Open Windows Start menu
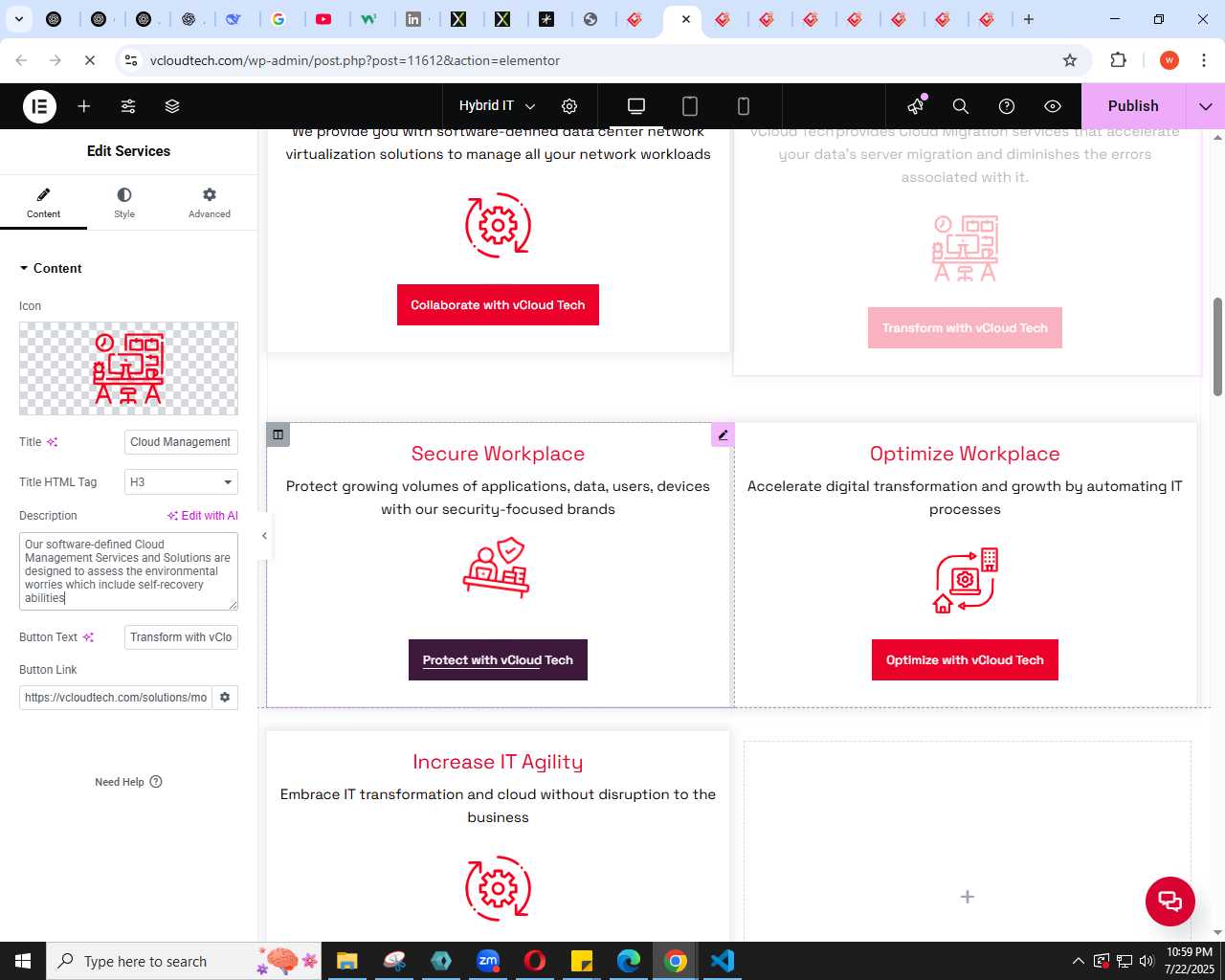 (x=23, y=961)
